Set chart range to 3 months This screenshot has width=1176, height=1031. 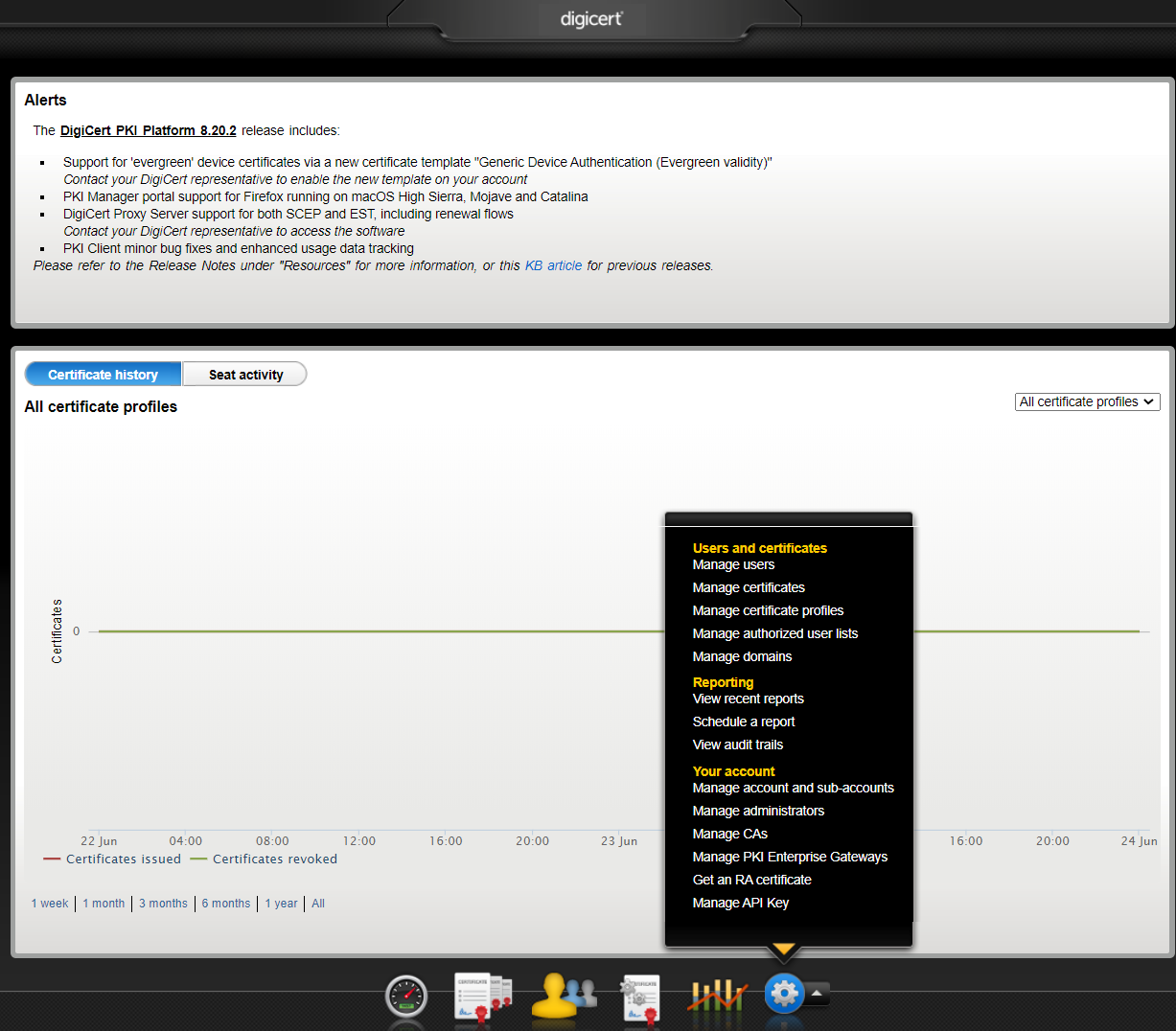click(163, 904)
